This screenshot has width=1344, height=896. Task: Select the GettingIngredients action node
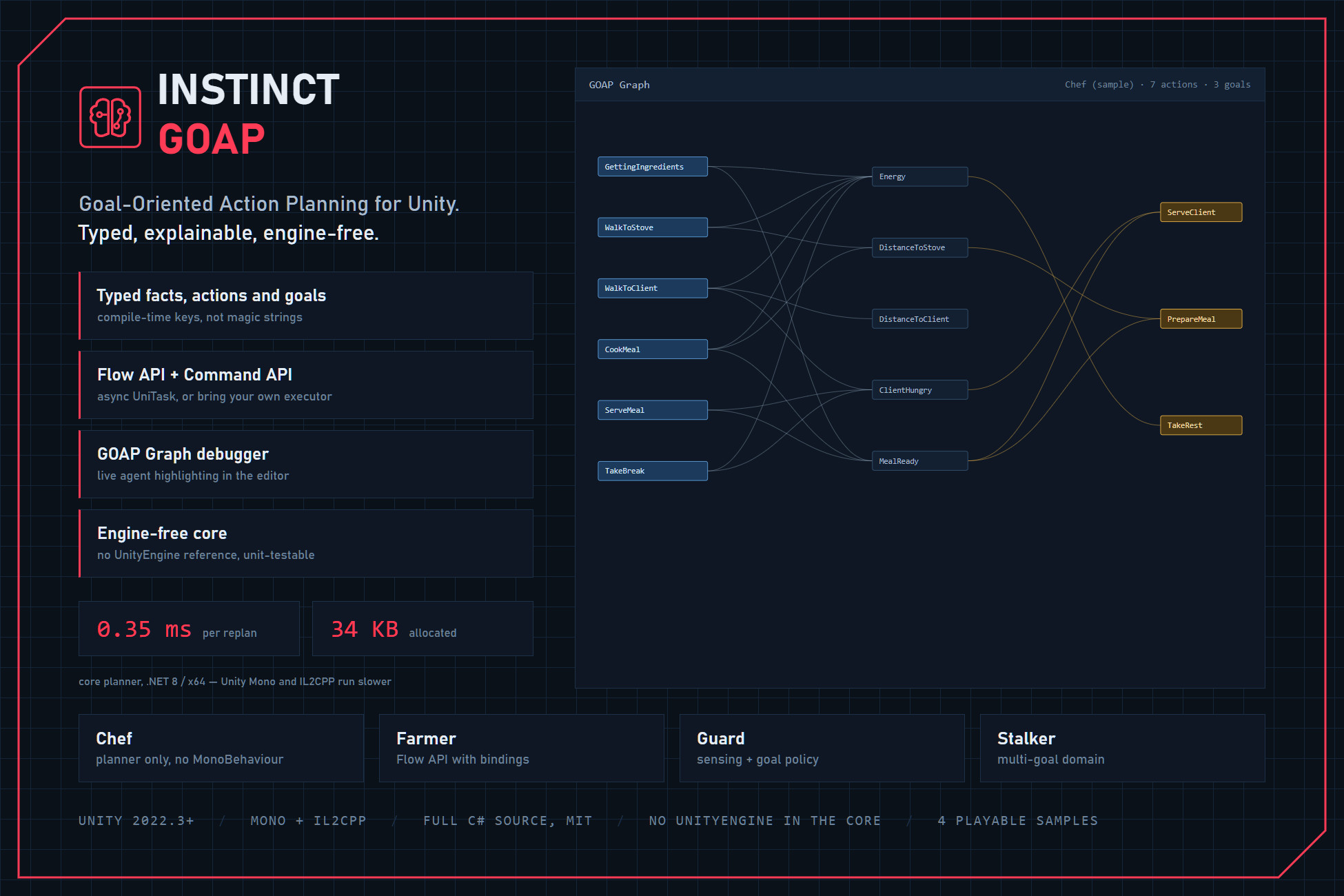pyautogui.click(x=652, y=167)
